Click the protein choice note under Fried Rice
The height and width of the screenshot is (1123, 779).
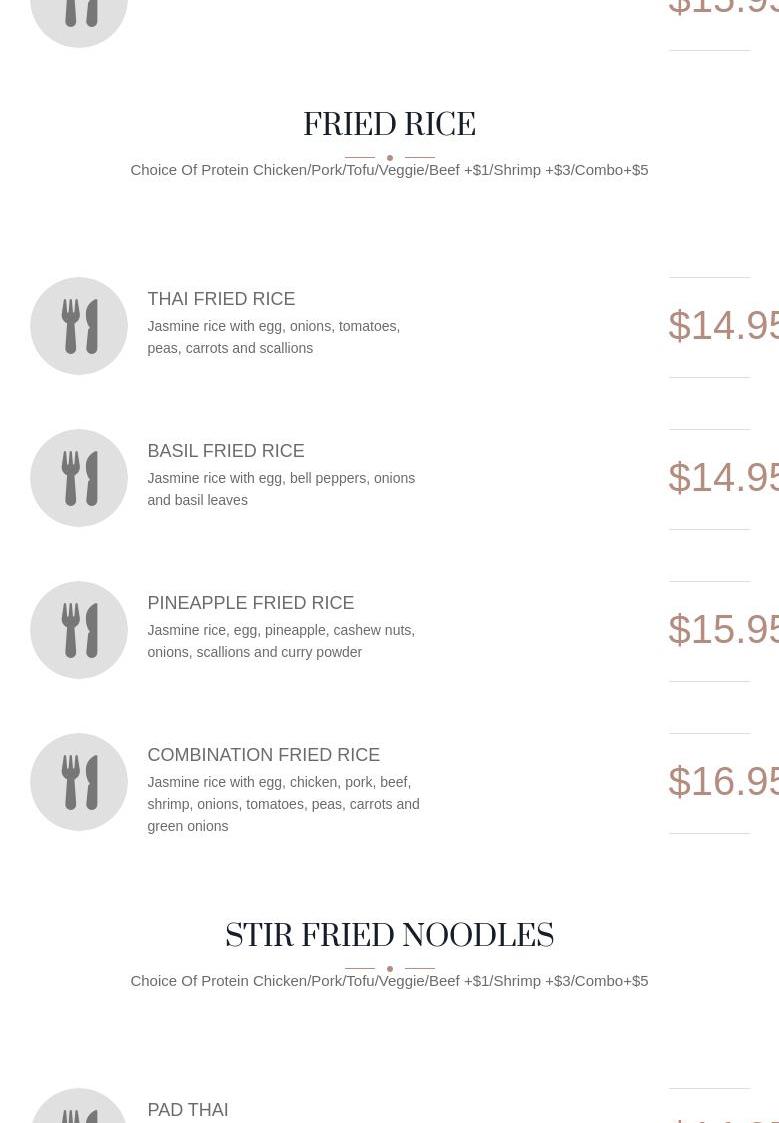point(389,170)
